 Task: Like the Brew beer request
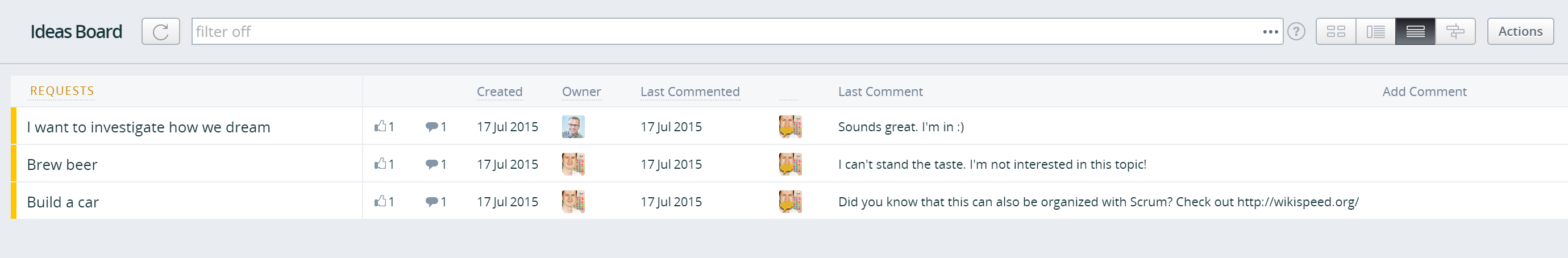384,164
